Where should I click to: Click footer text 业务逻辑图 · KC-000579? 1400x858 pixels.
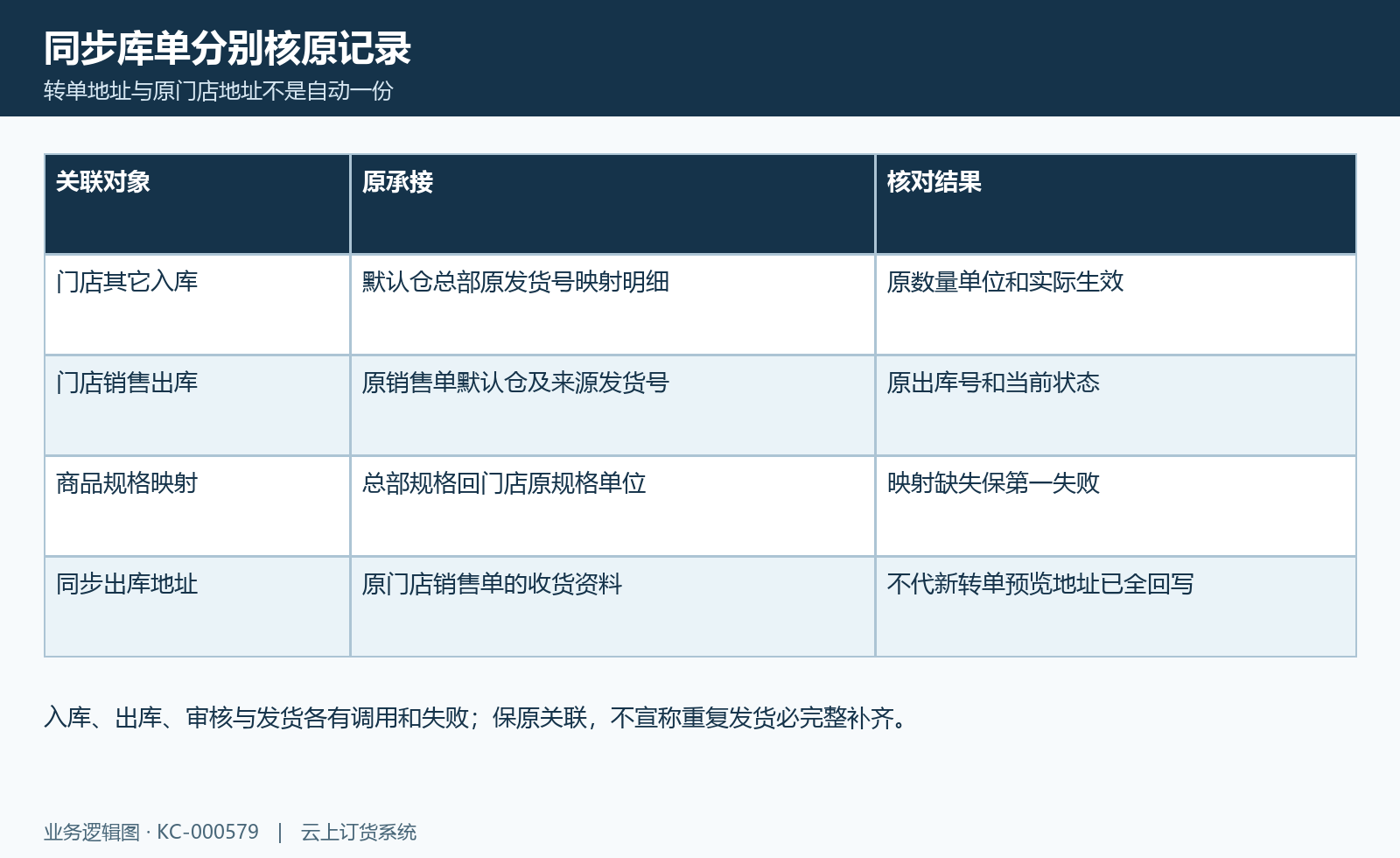tap(151, 832)
